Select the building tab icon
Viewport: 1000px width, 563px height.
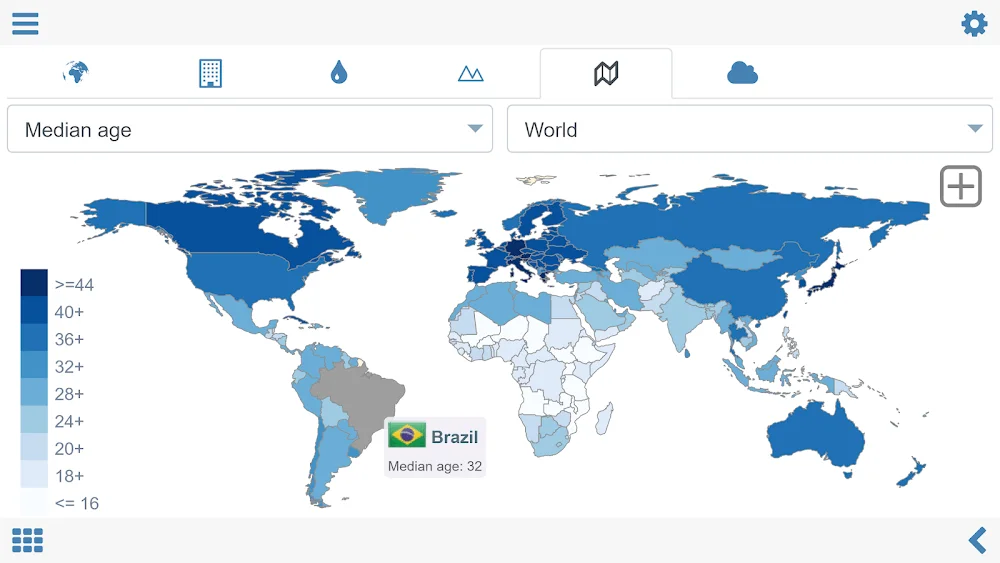(x=210, y=73)
